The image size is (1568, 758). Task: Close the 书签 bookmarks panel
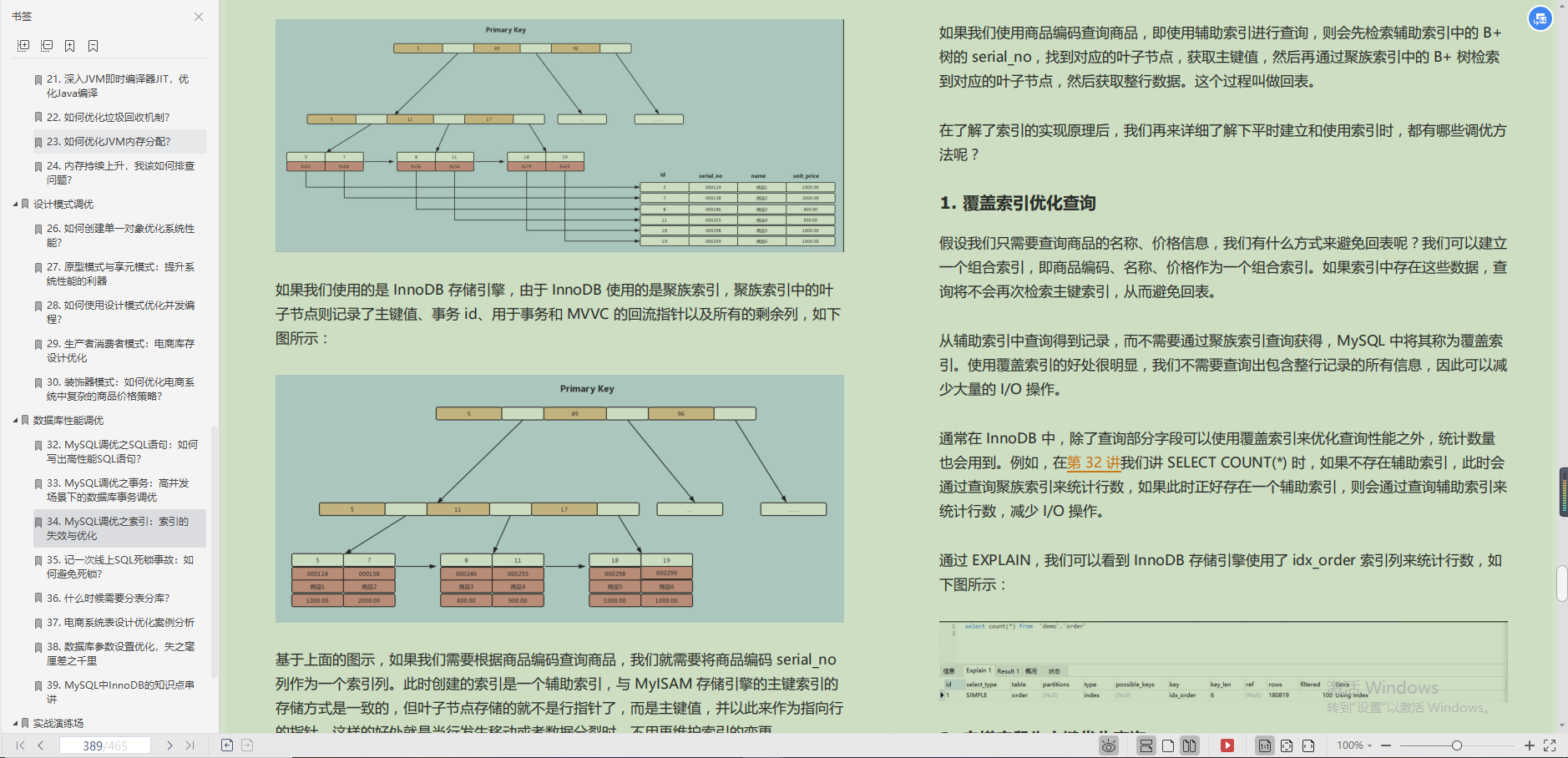click(x=199, y=17)
